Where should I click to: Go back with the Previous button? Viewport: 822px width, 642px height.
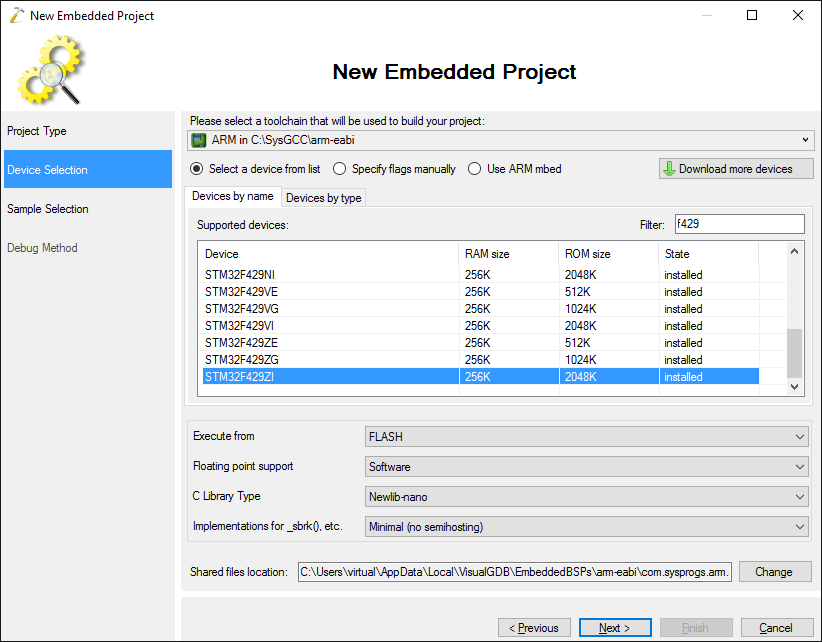tap(534, 628)
